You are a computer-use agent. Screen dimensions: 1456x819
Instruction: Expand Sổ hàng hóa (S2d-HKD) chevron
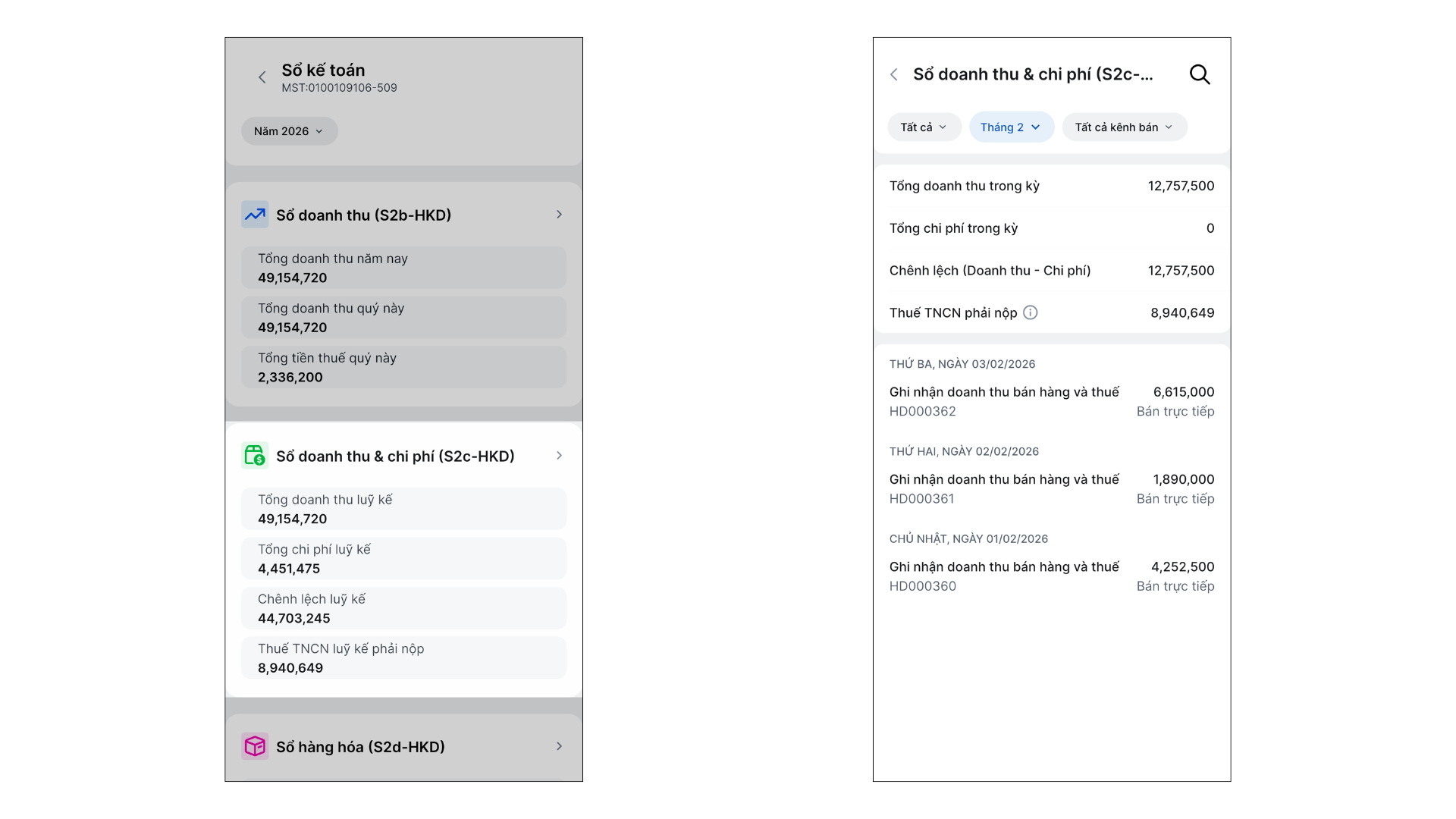pos(559,746)
